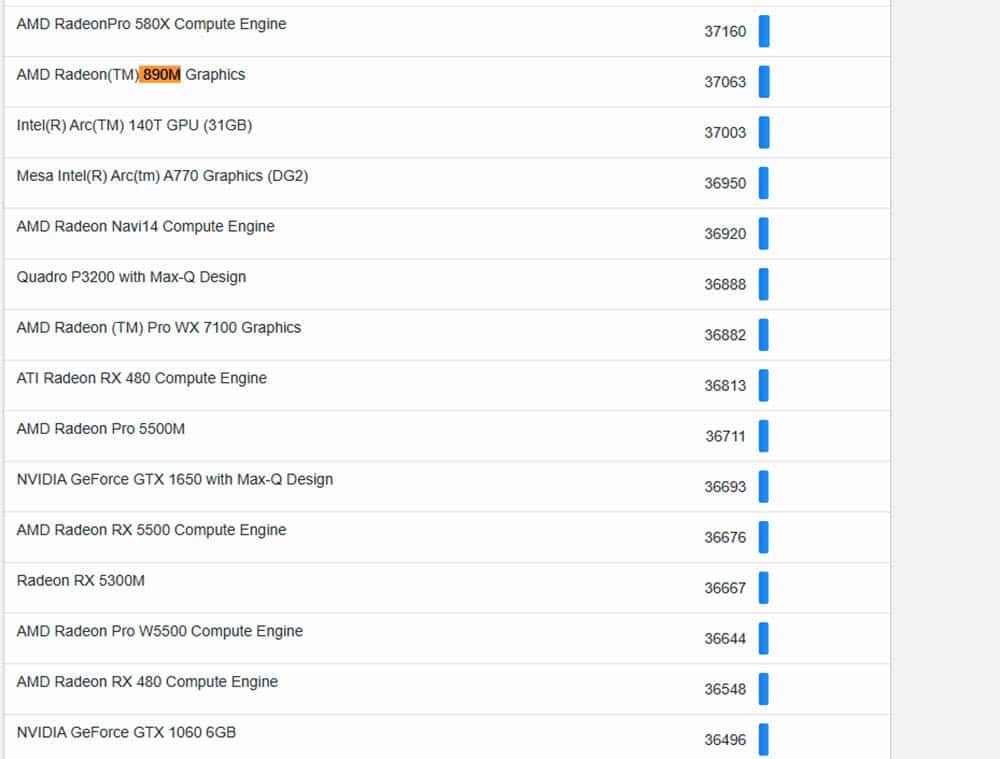Click ATI Radeon RX 480 Compute Engine
Image resolution: width=1000 pixels, height=759 pixels.
141,378
